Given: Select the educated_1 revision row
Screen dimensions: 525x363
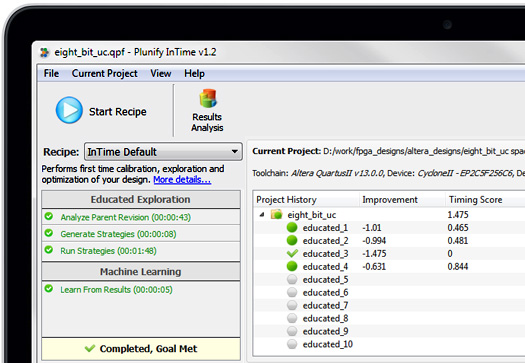Looking at the screenshot, I should 389,228.
